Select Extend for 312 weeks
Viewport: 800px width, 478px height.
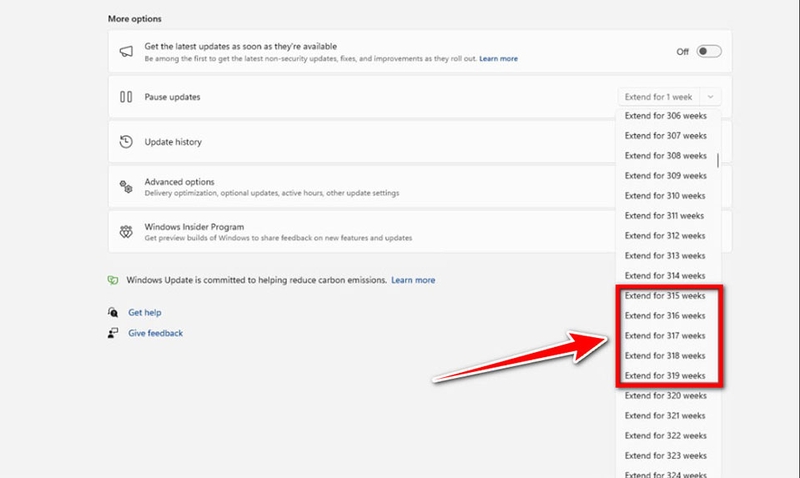click(x=666, y=236)
